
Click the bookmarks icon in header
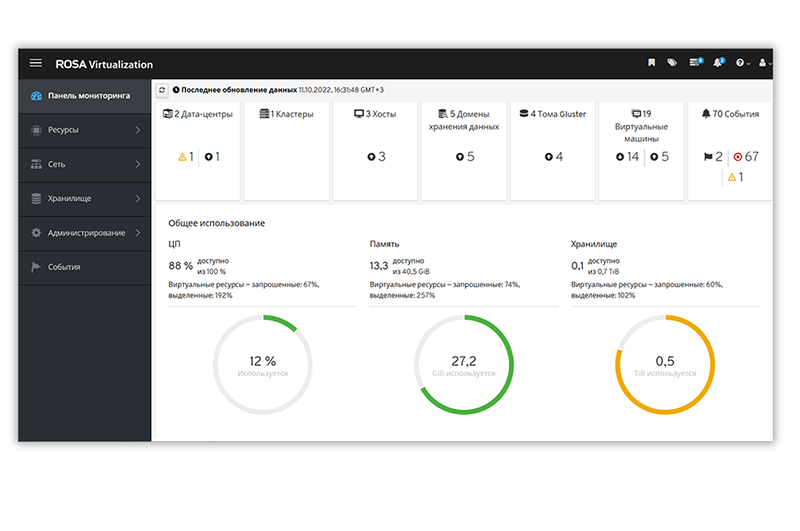click(x=651, y=63)
